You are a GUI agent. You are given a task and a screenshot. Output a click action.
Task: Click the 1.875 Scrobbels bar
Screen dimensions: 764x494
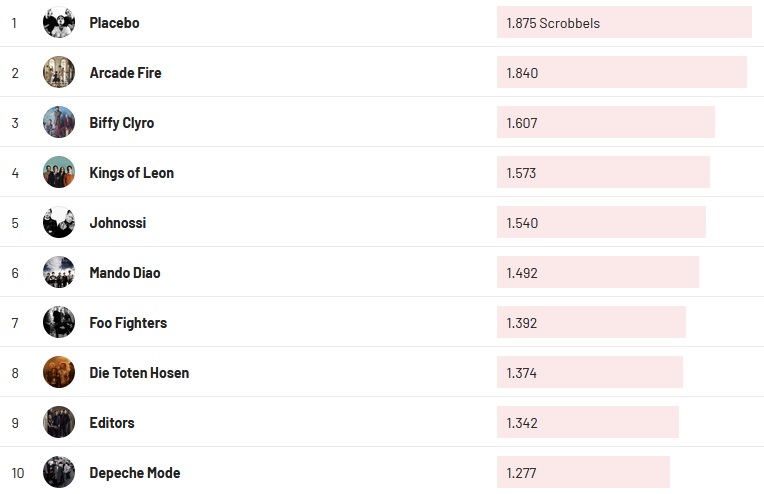[623, 22]
